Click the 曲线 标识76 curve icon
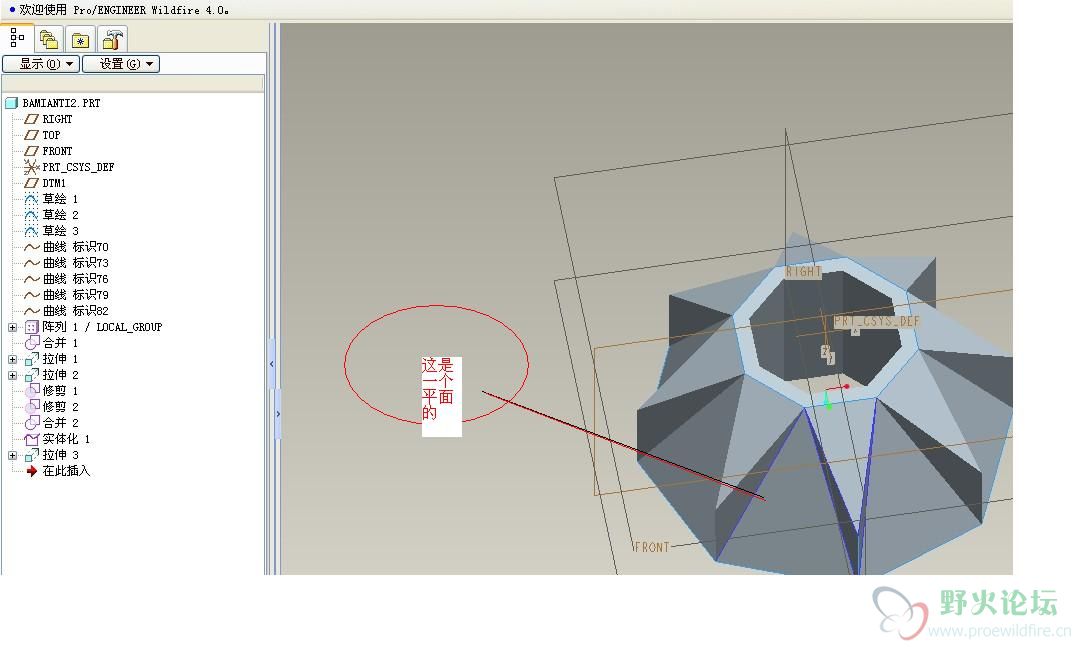Viewport: 1081px width, 649px height. tap(32, 279)
